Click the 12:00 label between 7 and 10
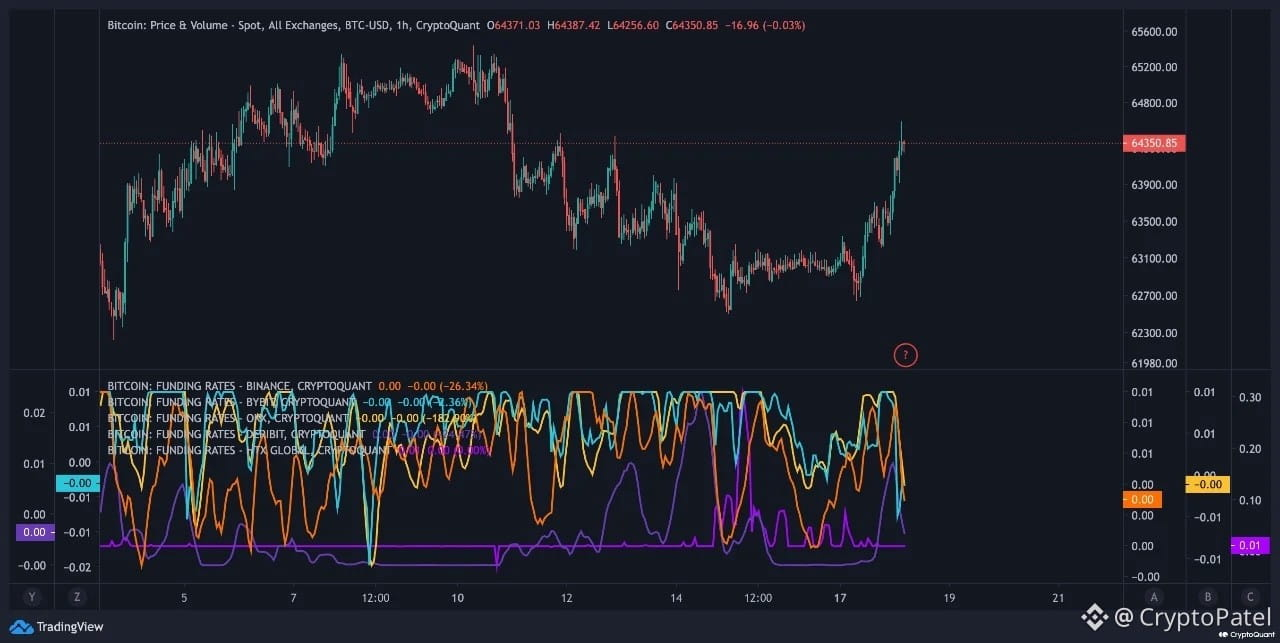The image size is (1280, 643). click(x=376, y=598)
